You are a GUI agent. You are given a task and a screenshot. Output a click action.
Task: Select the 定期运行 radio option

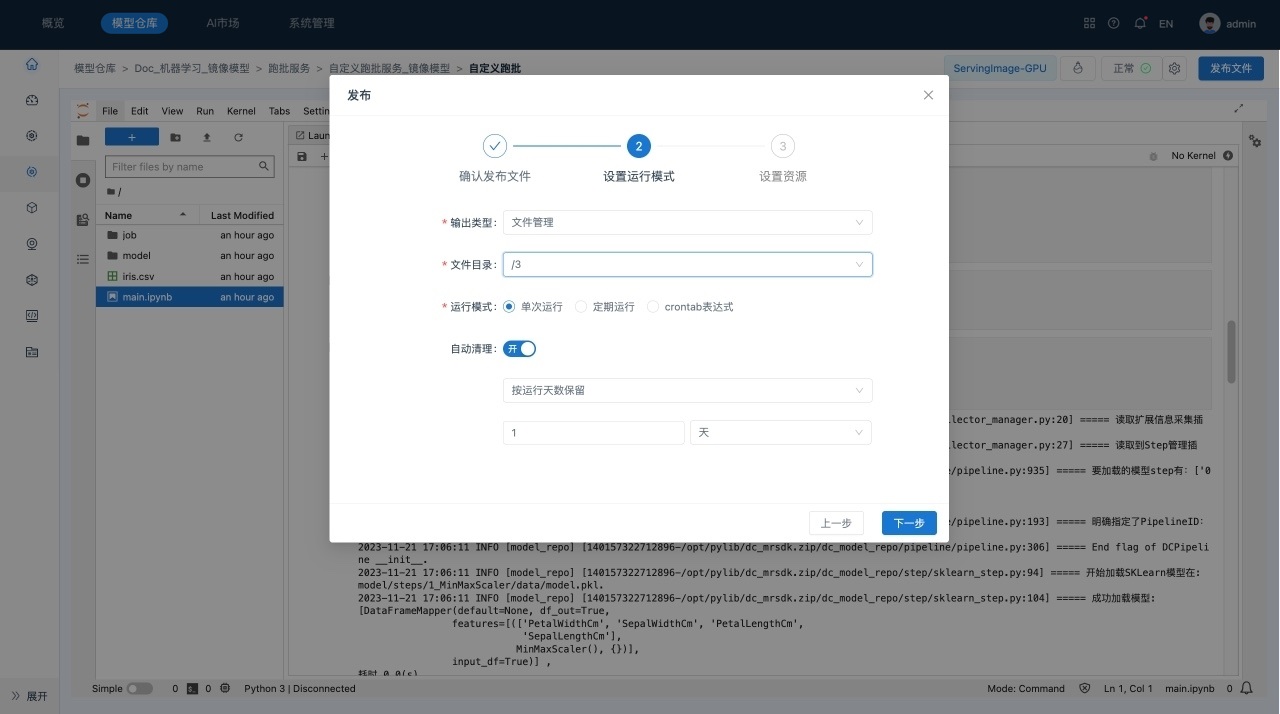(x=581, y=307)
